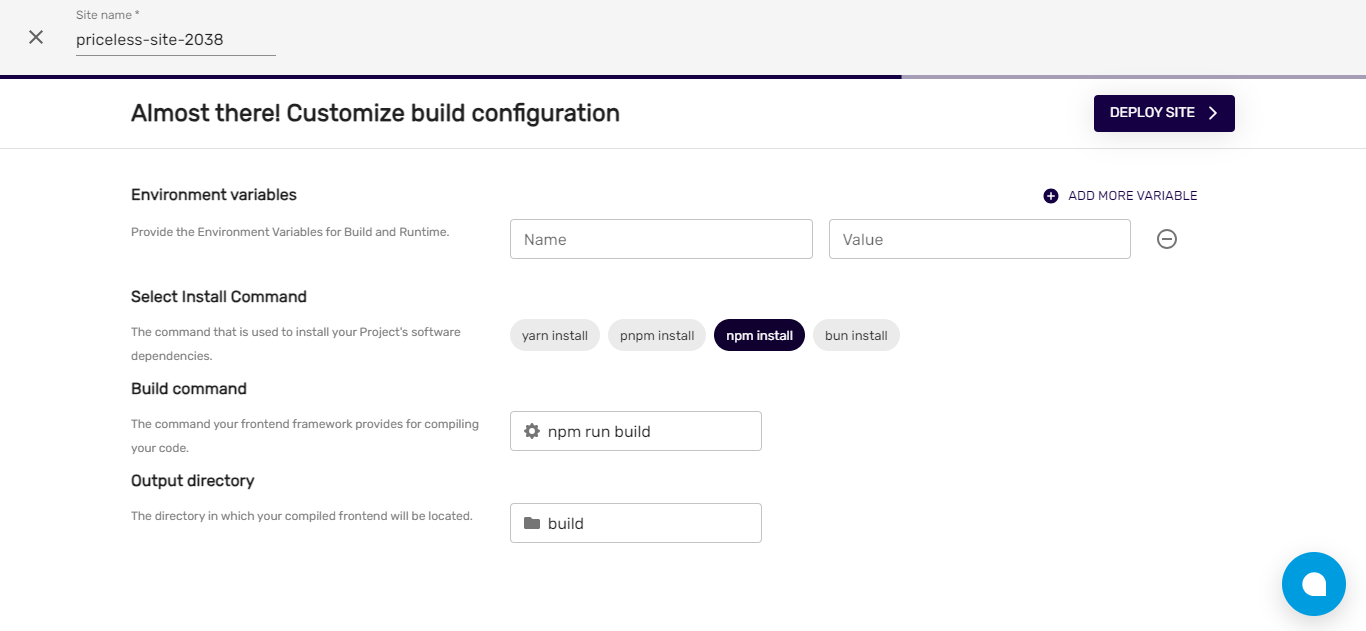The width and height of the screenshot is (1366, 631).
Task: Edit the build output directory text
Action: 648,524
